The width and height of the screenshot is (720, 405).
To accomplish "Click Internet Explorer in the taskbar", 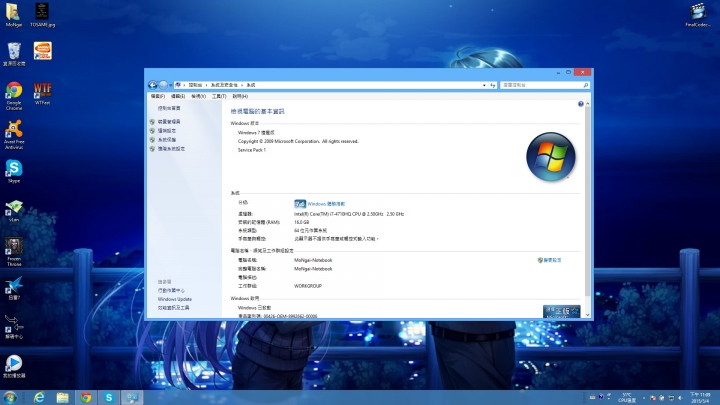I will click(37, 397).
